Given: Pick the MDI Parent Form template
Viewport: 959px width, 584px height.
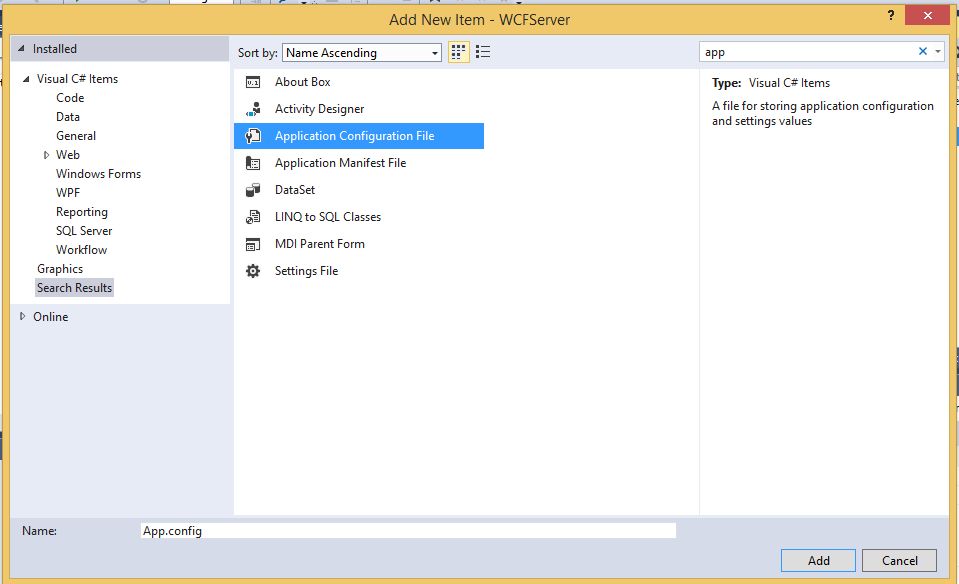Looking at the screenshot, I should pos(318,243).
